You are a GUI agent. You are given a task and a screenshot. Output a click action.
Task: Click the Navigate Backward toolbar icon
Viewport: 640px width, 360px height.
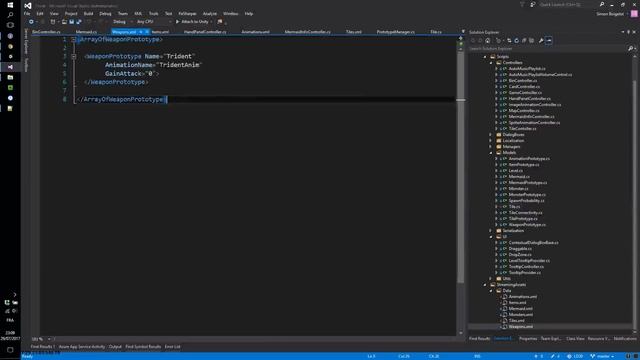click(31, 22)
